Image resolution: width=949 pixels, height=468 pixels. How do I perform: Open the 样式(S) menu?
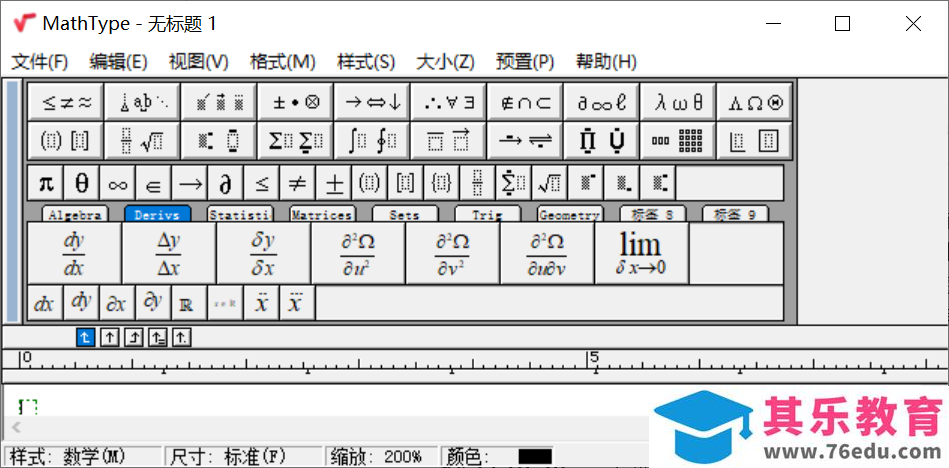pos(366,62)
